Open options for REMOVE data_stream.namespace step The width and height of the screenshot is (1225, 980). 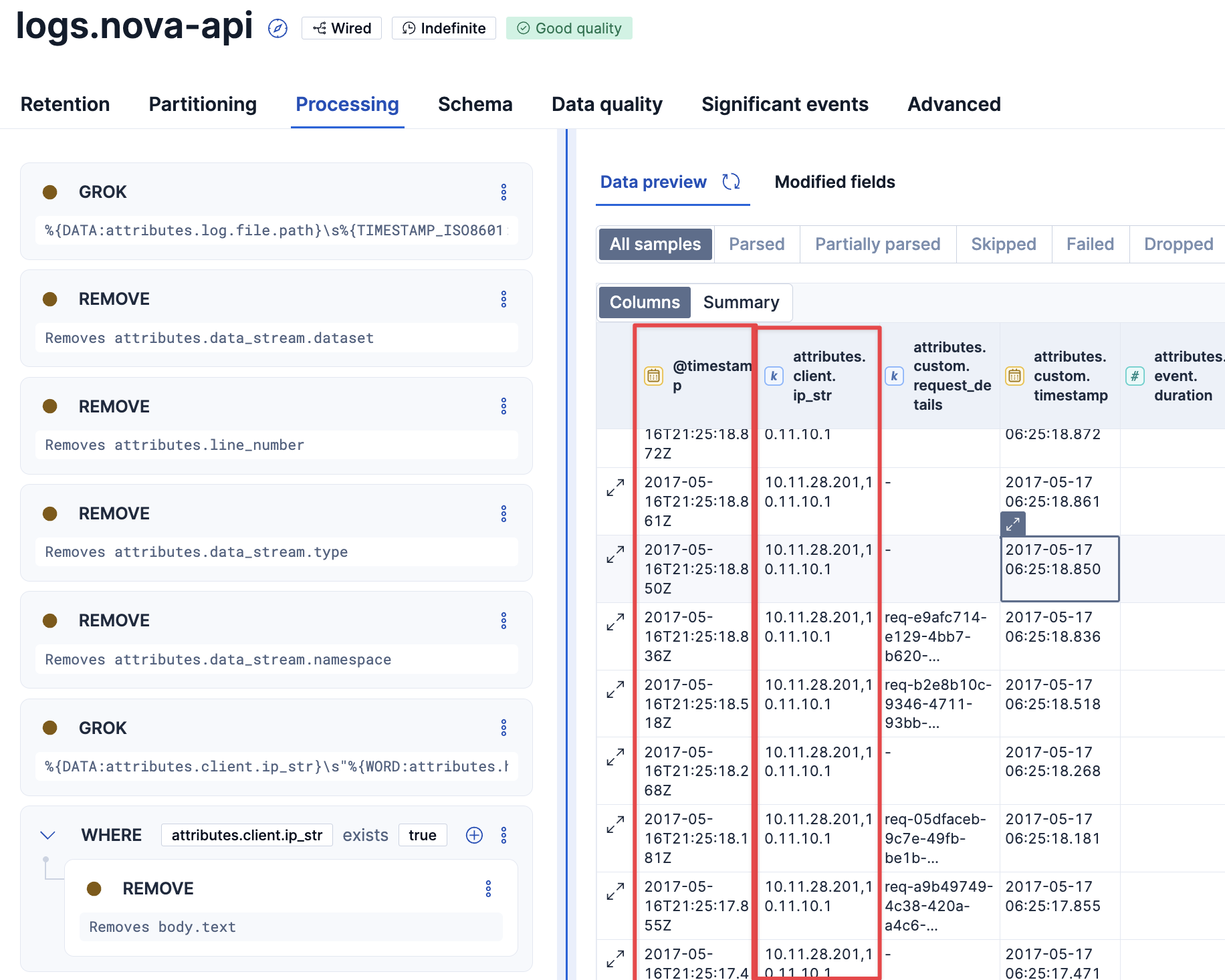point(504,621)
